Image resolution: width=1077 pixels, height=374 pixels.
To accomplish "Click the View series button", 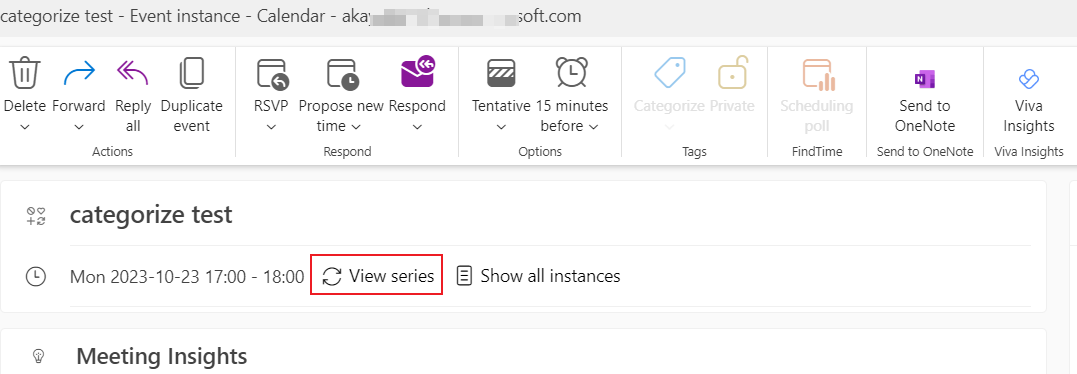I will [376, 276].
